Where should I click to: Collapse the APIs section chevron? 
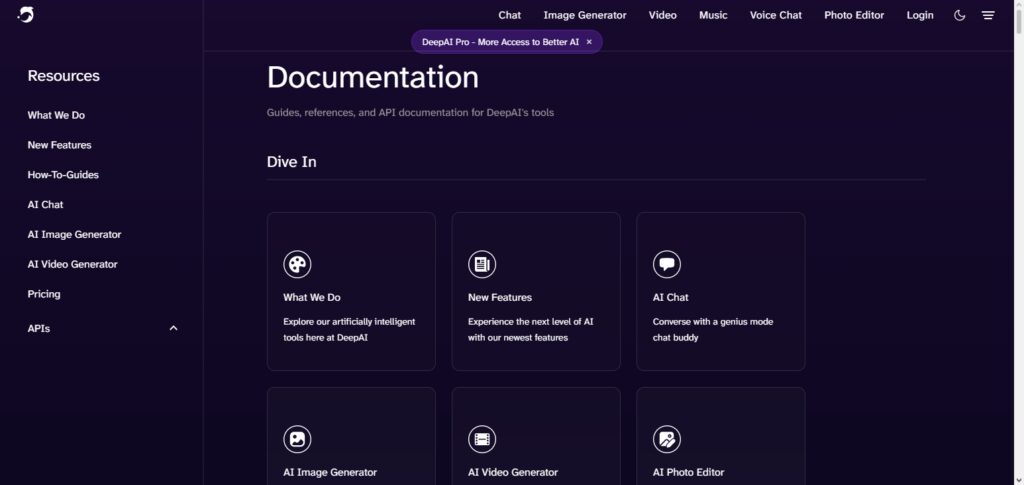point(173,328)
